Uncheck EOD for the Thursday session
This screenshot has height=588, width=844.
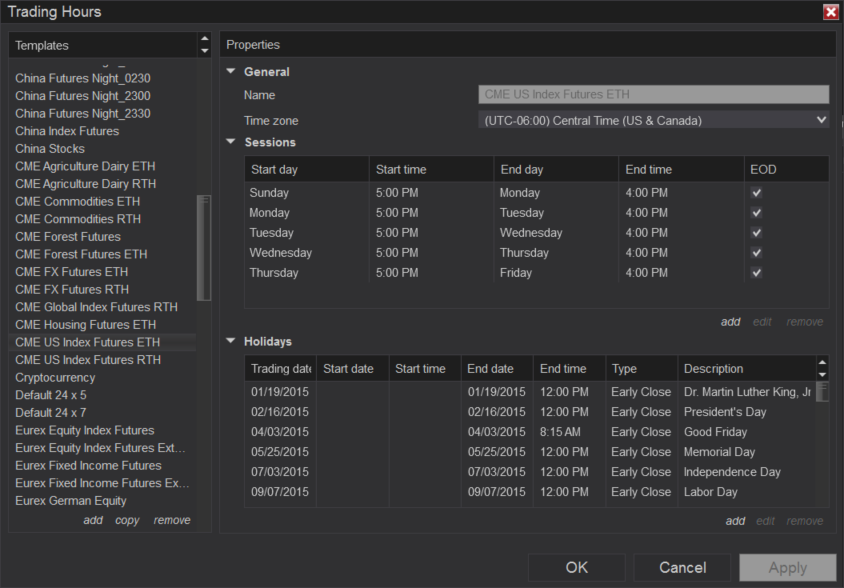coord(756,272)
